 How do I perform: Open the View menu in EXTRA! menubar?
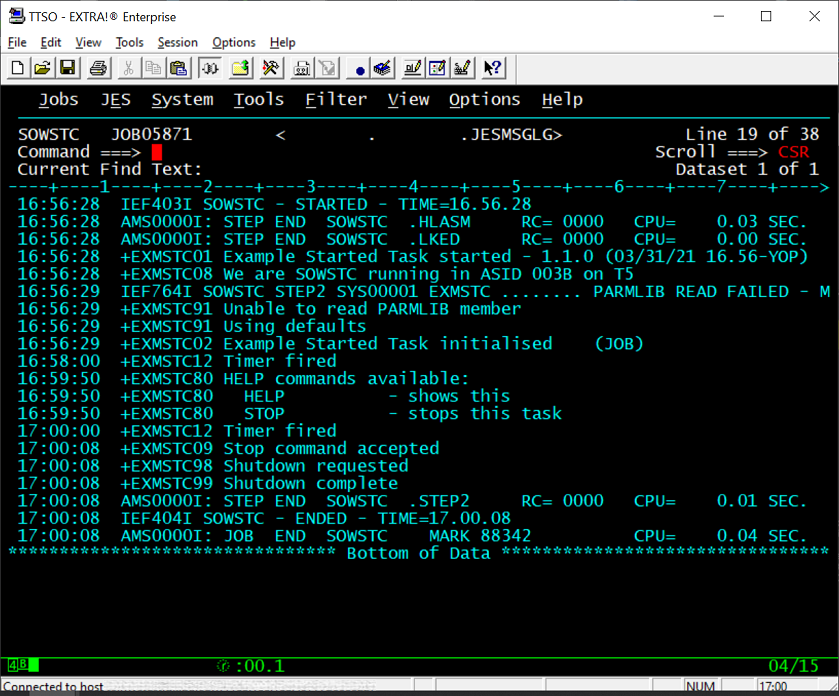coord(88,42)
